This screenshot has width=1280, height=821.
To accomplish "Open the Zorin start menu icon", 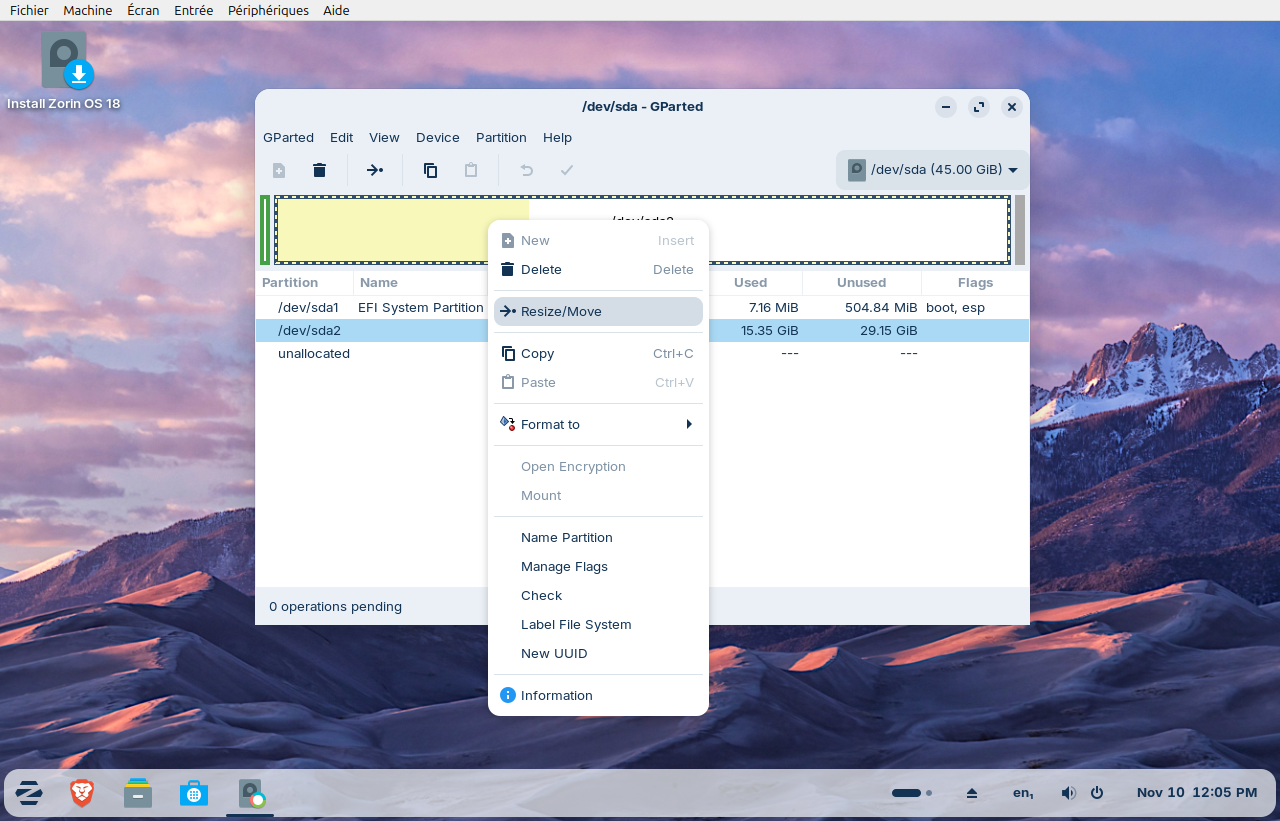I will tap(29, 794).
